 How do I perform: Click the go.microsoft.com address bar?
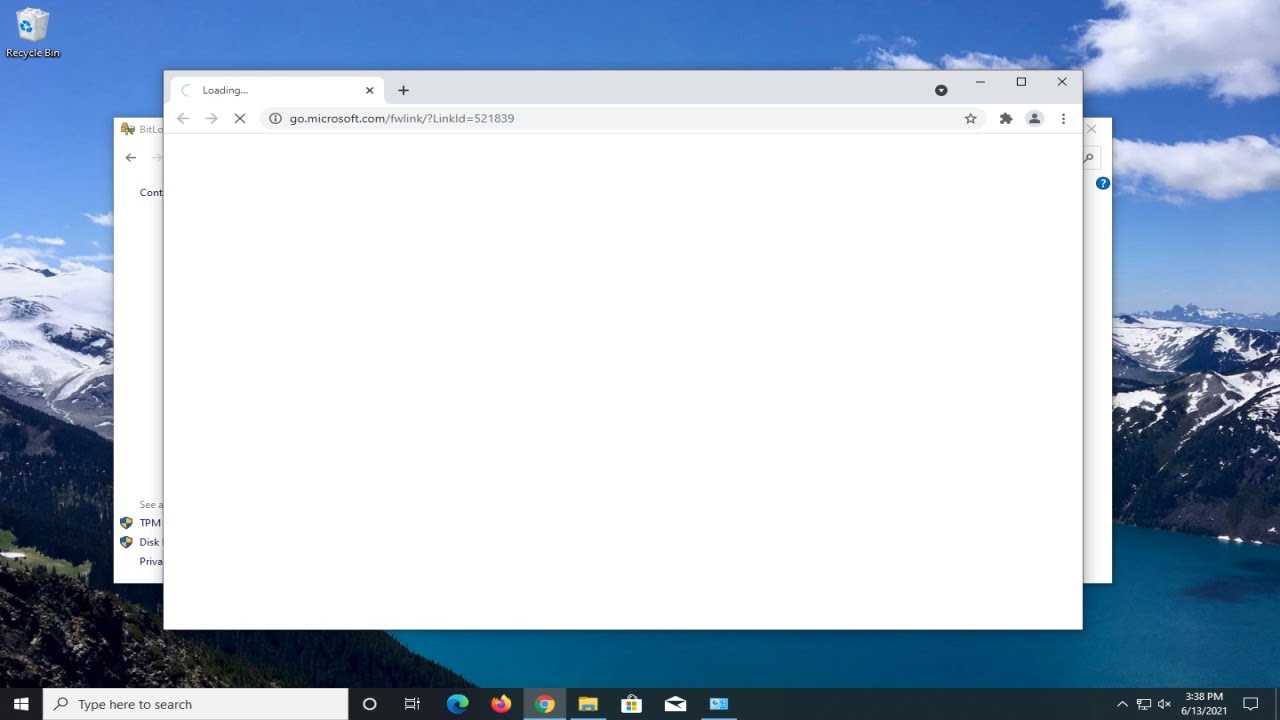(x=623, y=118)
